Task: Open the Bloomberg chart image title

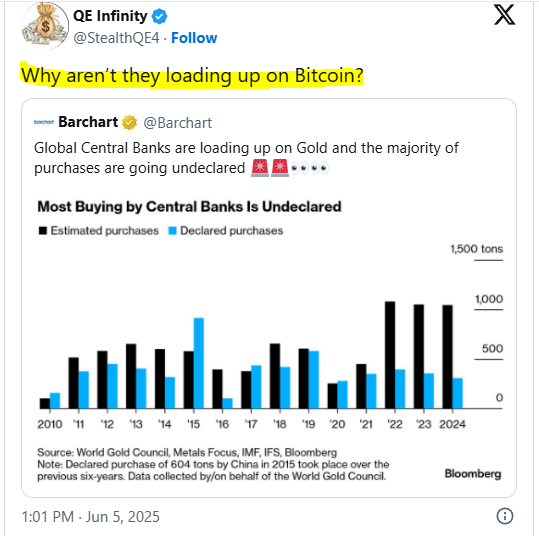Action: [x=189, y=207]
